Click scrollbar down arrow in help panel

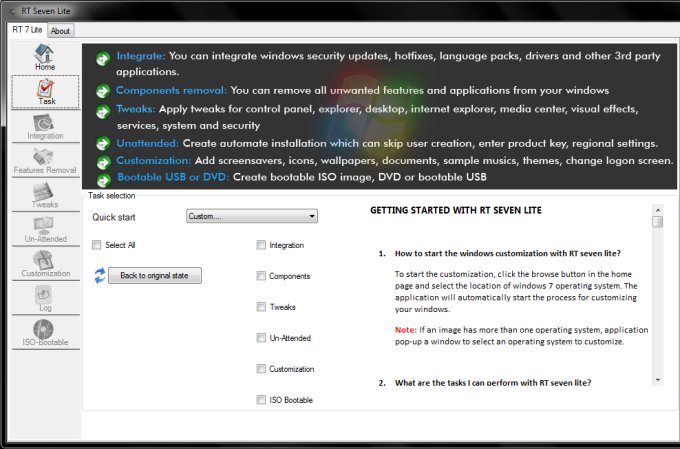[658, 380]
